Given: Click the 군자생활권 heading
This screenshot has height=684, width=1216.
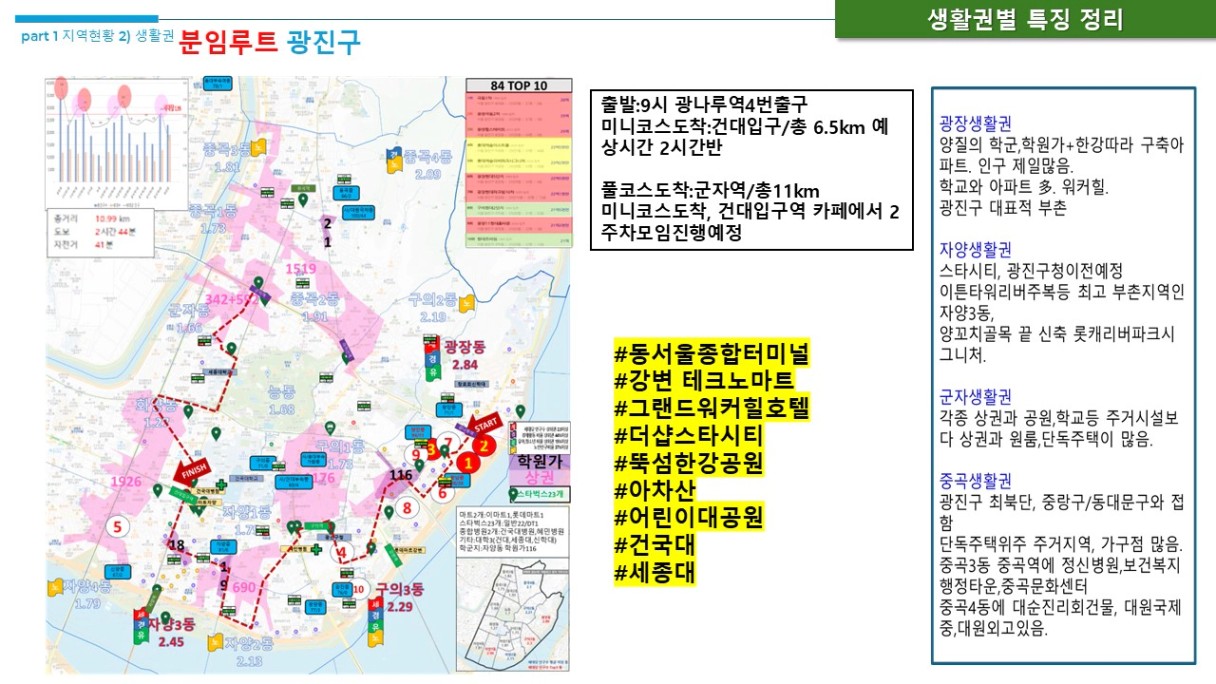Looking at the screenshot, I should point(975,396).
